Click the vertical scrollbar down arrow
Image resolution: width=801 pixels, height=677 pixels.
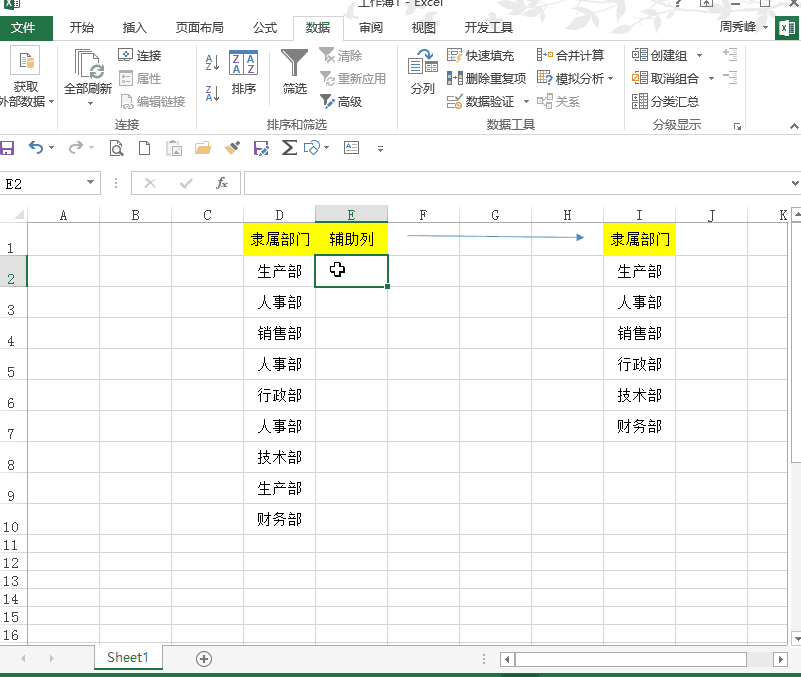click(x=796, y=638)
